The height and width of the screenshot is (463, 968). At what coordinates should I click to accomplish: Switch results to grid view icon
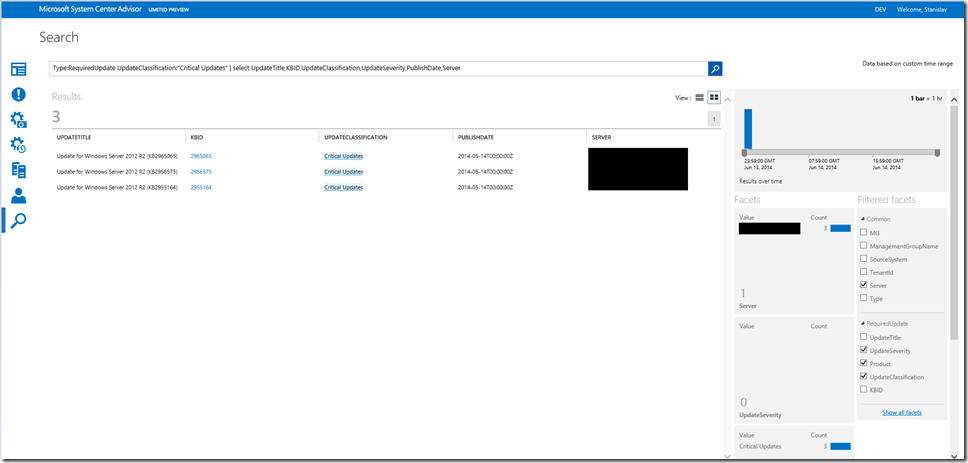click(x=714, y=97)
